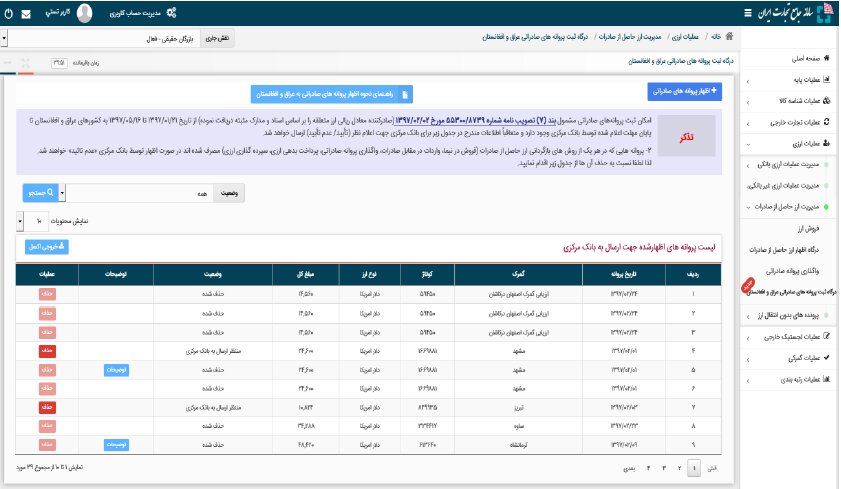Viewport: 841px width, 489px height.
Task: Click declare export licenses button
Action: 686,91
